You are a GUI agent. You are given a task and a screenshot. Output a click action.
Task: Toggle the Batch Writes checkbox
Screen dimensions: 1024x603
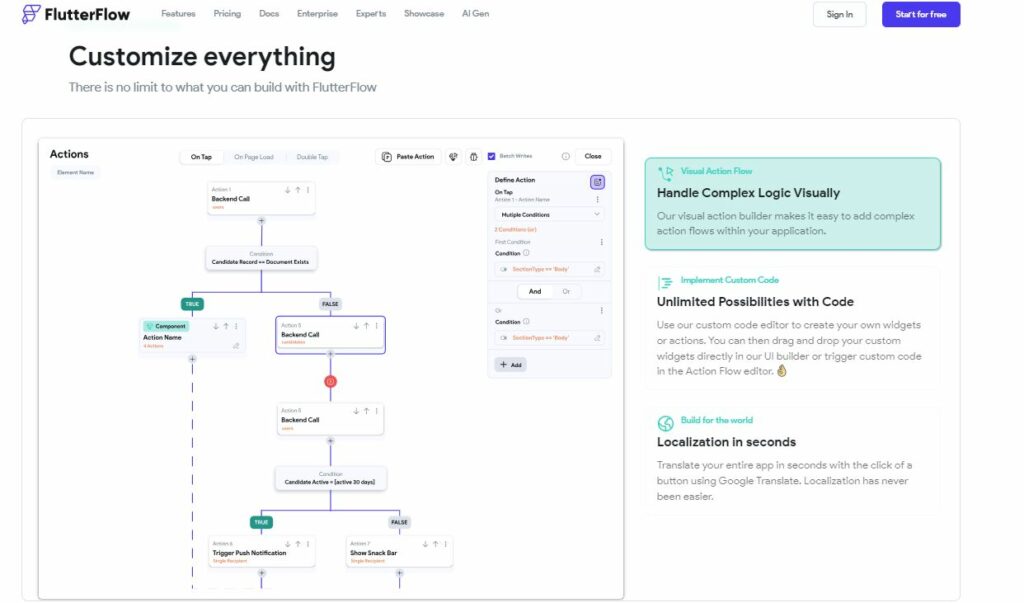click(x=491, y=156)
